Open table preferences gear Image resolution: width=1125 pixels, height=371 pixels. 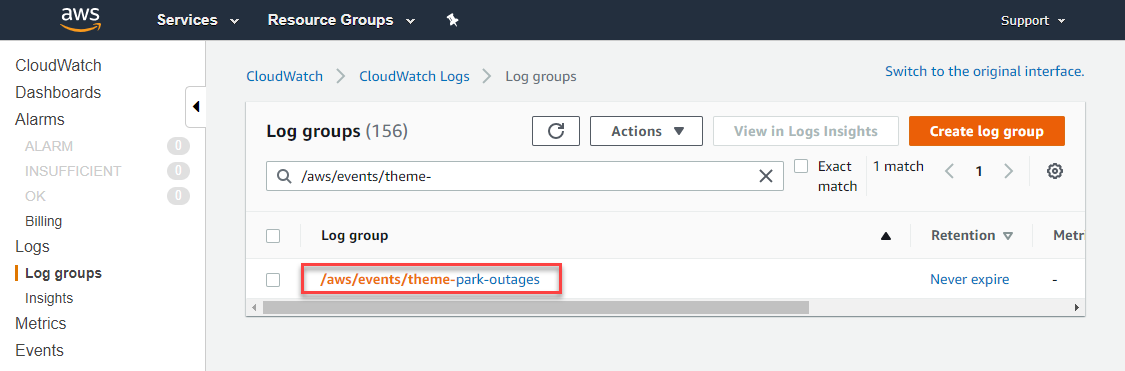click(1054, 172)
